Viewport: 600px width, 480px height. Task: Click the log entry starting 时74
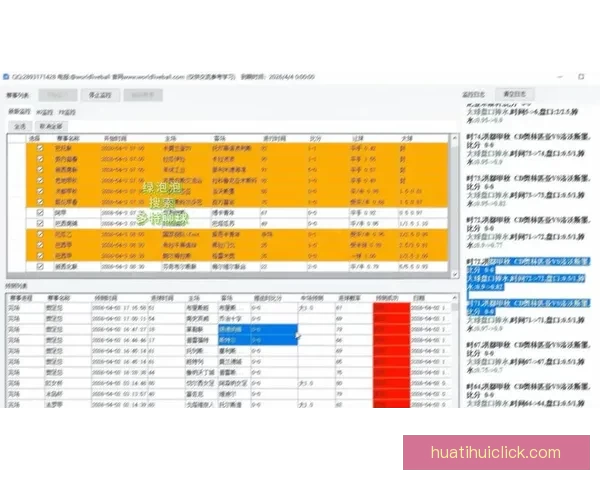pyautogui.click(x=527, y=149)
